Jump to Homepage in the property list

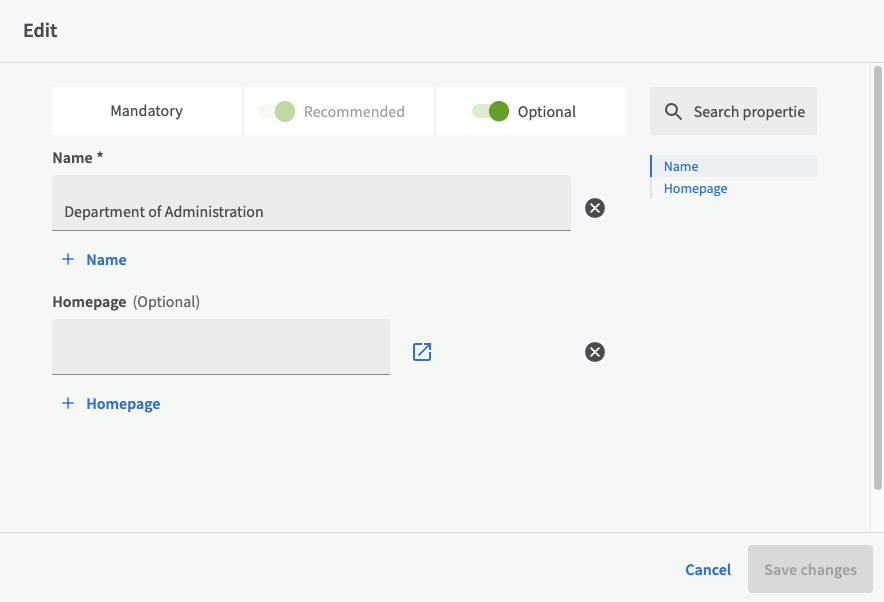(x=695, y=188)
